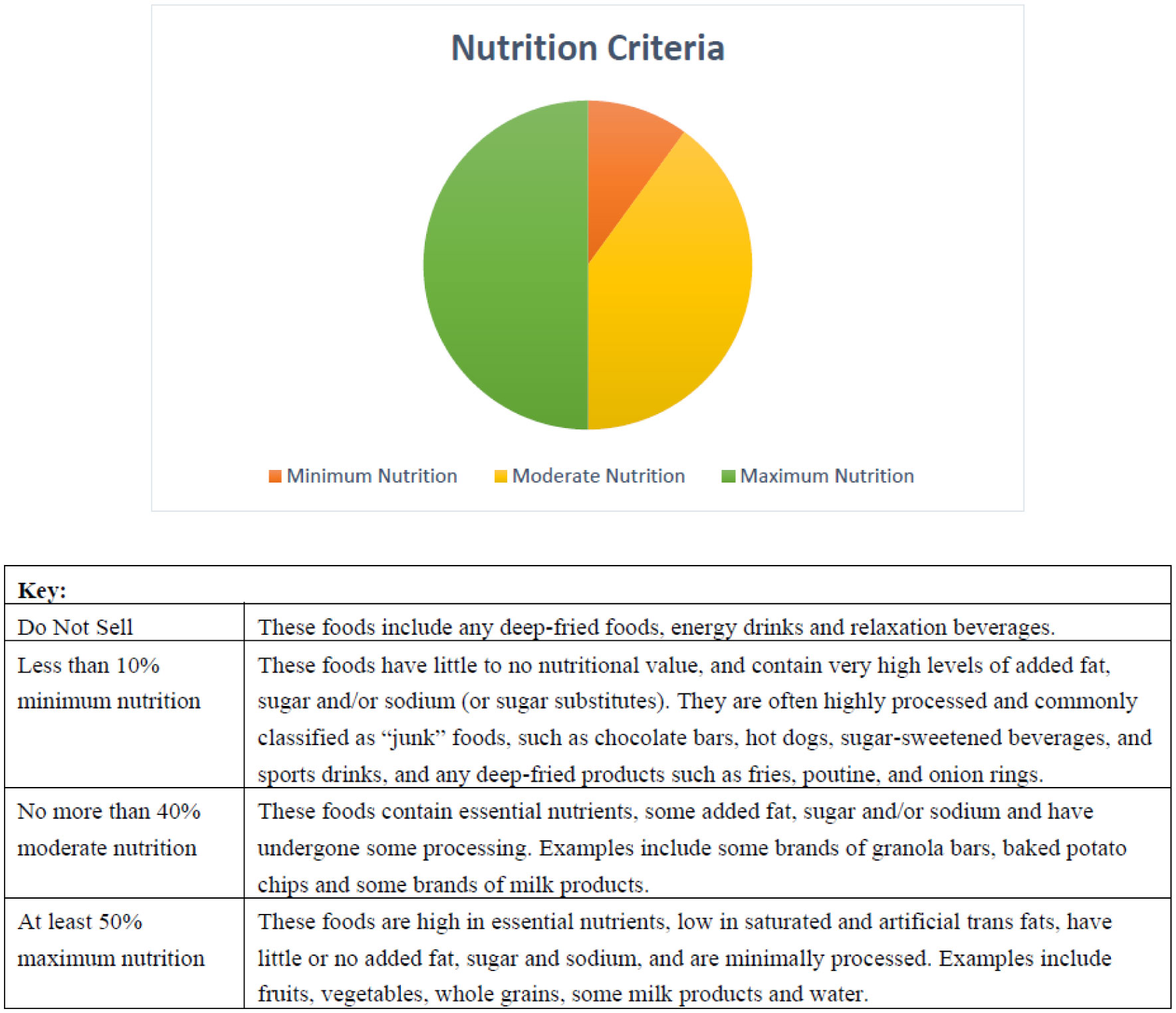Click the description mentioning granola bars

(x=691, y=847)
